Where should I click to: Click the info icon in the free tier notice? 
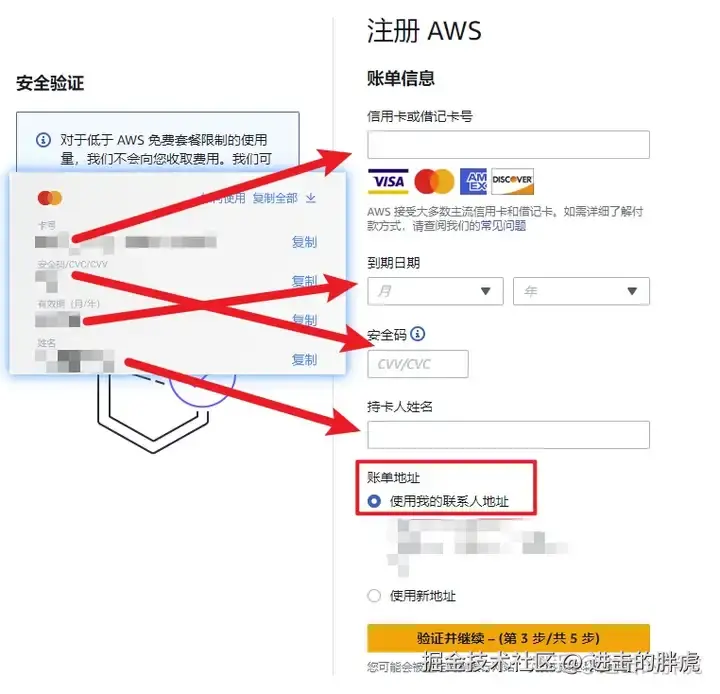point(43,140)
